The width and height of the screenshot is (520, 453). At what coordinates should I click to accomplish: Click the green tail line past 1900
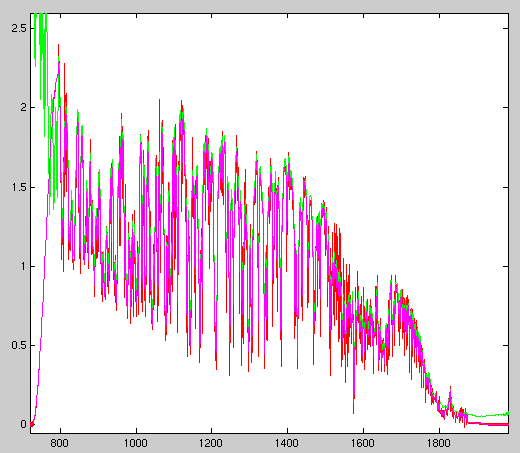click(488, 415)
